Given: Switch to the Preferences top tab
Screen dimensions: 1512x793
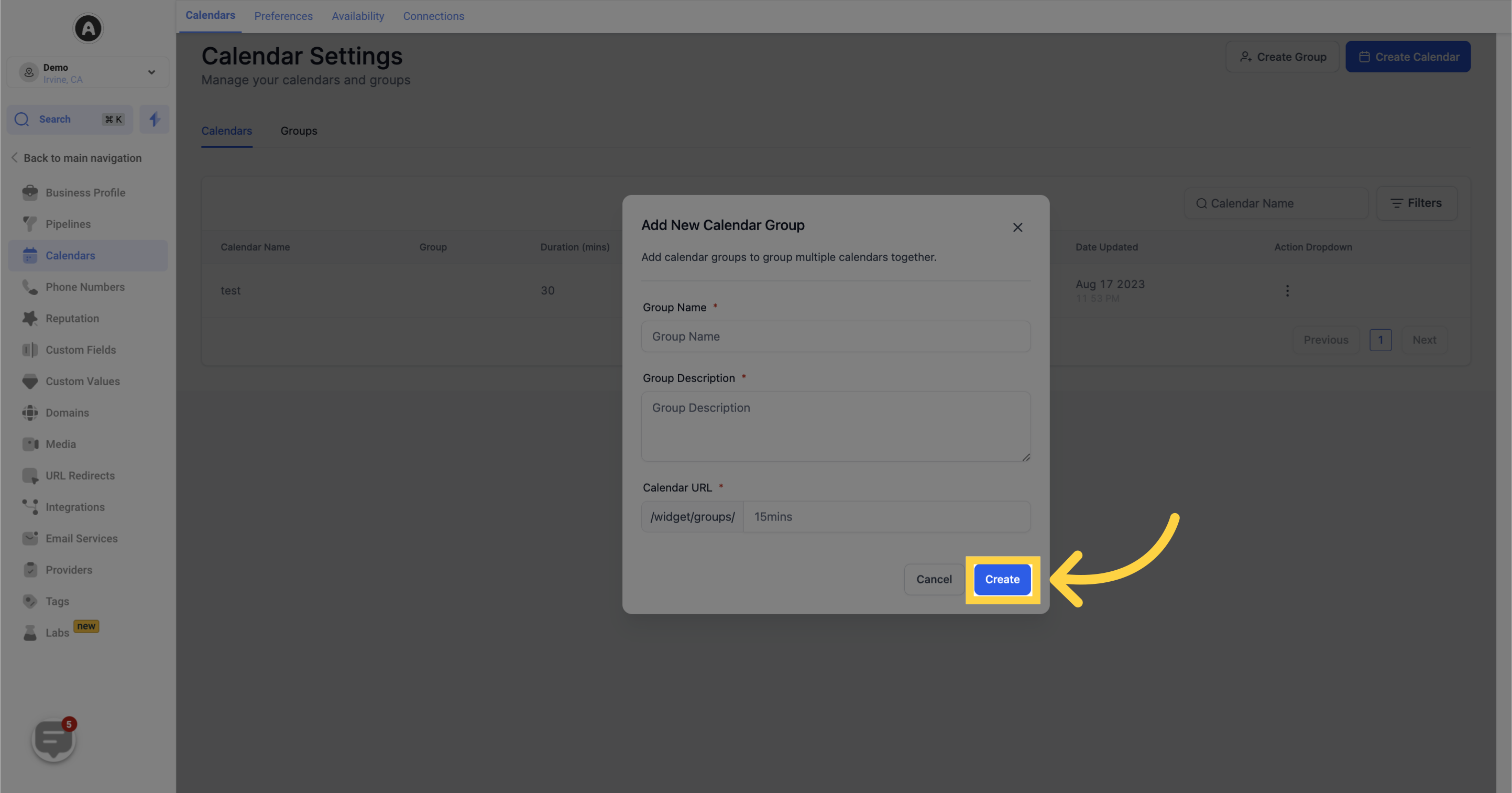Looking at the screenshot, I should (283, 16).
